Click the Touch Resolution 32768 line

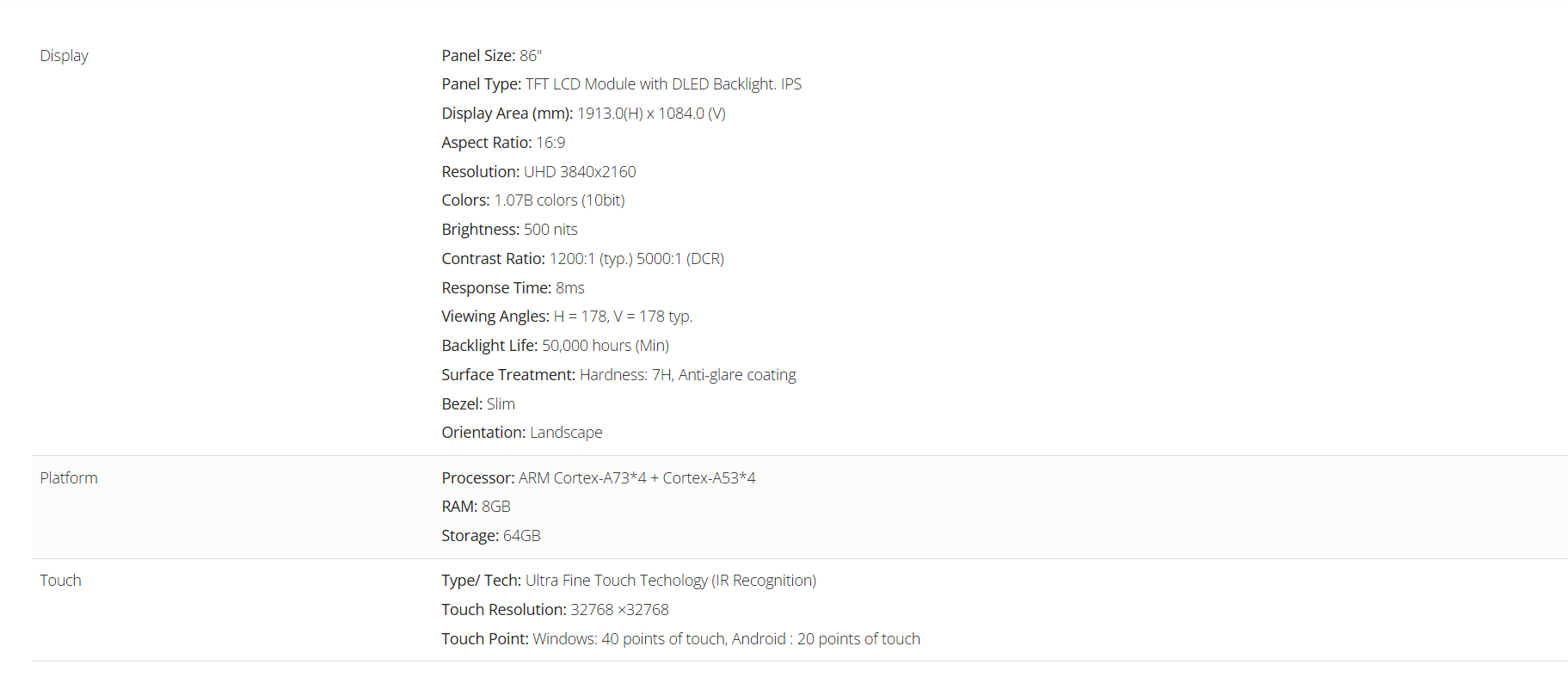click(555, 610)
